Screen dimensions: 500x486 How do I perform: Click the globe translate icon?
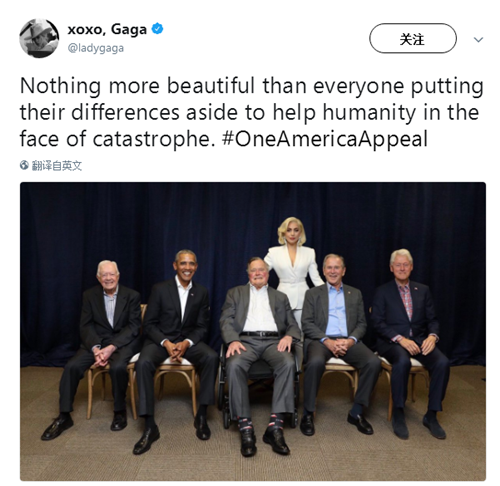(24, 165)
